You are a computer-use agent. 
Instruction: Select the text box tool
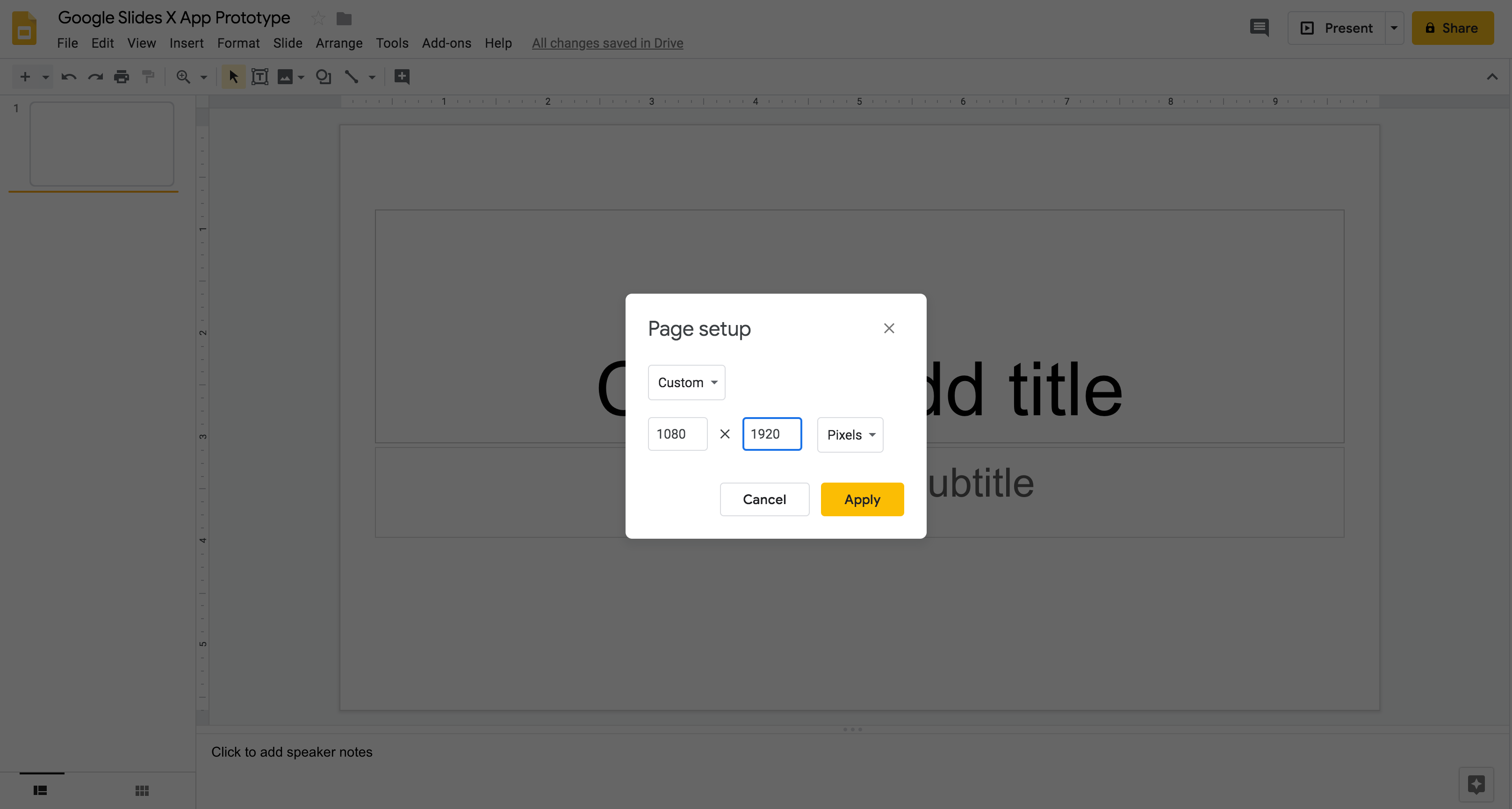click(x=259, y=76)
